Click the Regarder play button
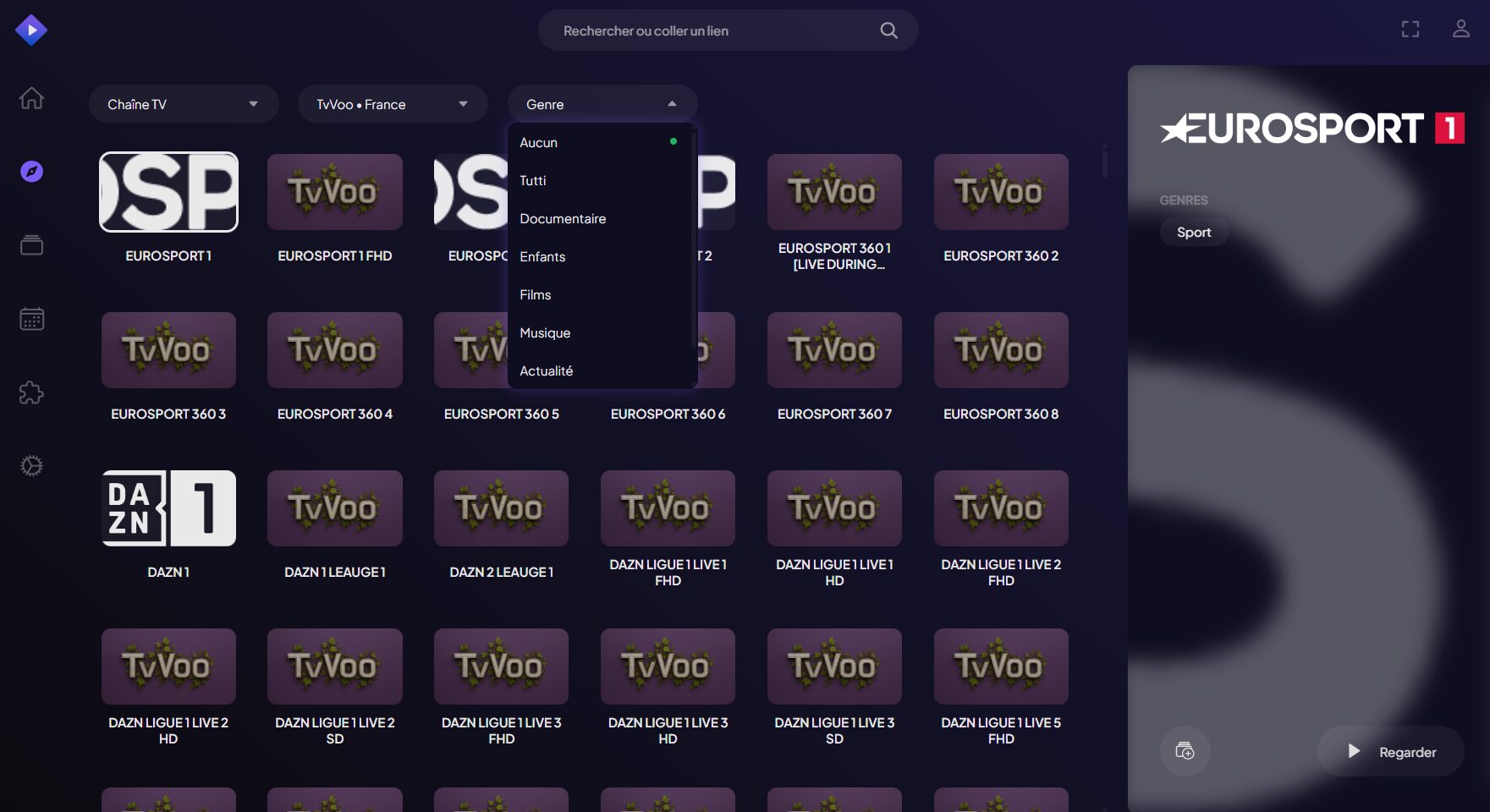 click(x=1391, y=751)
